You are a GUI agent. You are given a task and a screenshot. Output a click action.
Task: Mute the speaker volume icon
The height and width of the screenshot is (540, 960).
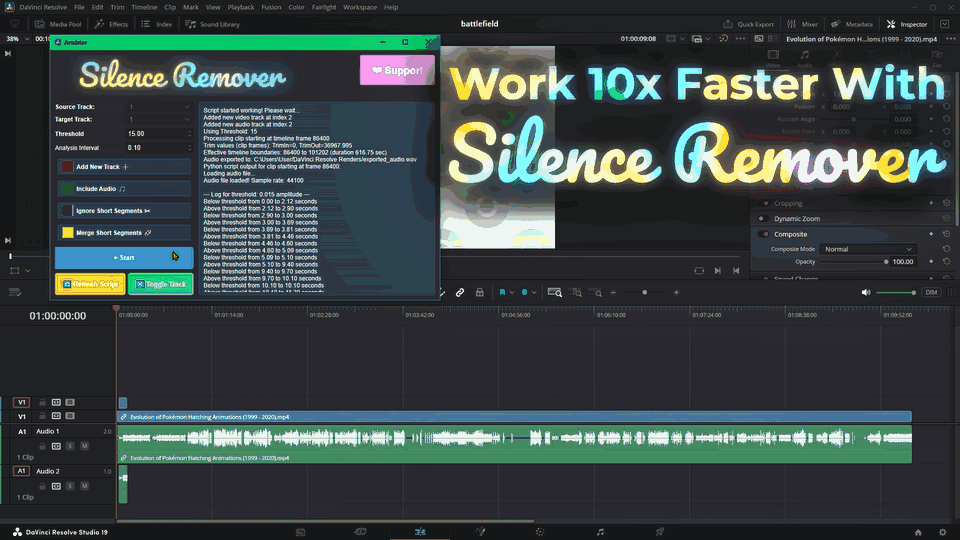click(x=866, y=293)
